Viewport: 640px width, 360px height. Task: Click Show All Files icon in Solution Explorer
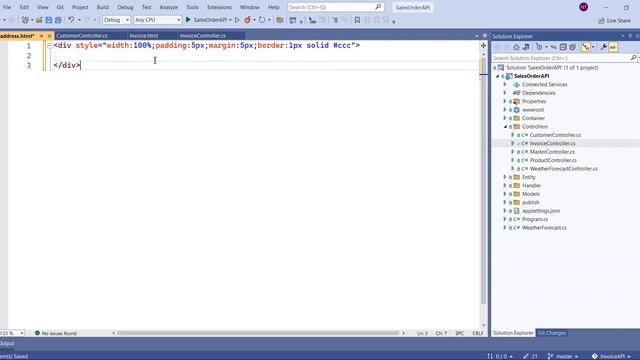point(573,47)
